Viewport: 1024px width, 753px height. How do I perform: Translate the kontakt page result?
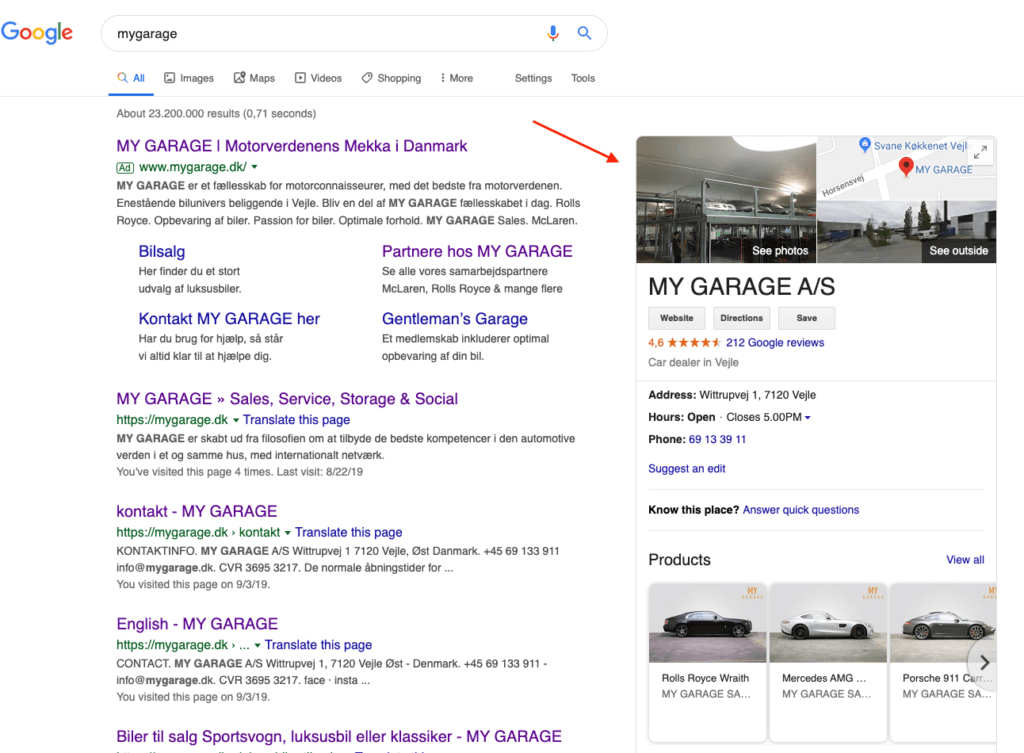click(x=348, y=532)
